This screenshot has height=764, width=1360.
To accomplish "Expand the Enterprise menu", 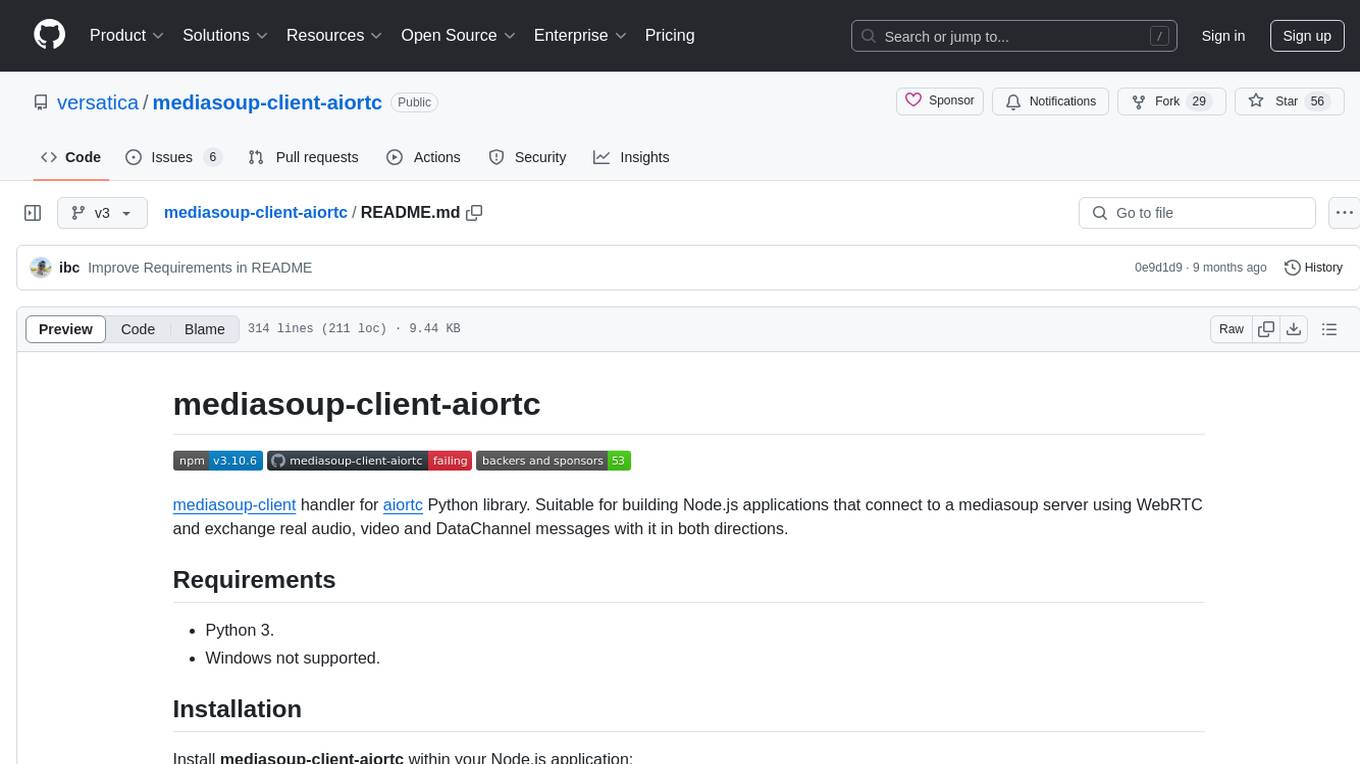I will 580,35.
